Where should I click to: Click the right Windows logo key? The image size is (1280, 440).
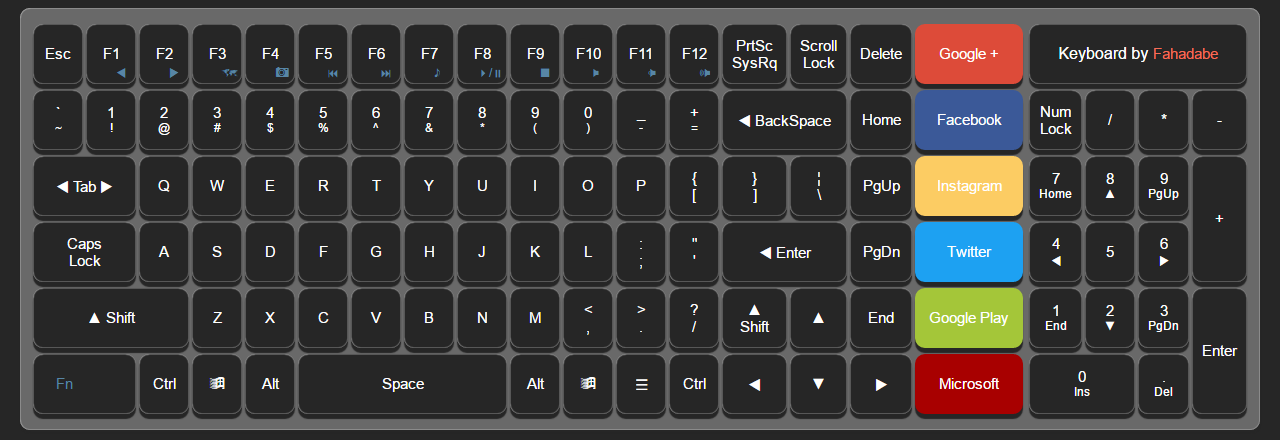(x=588, y=384)
